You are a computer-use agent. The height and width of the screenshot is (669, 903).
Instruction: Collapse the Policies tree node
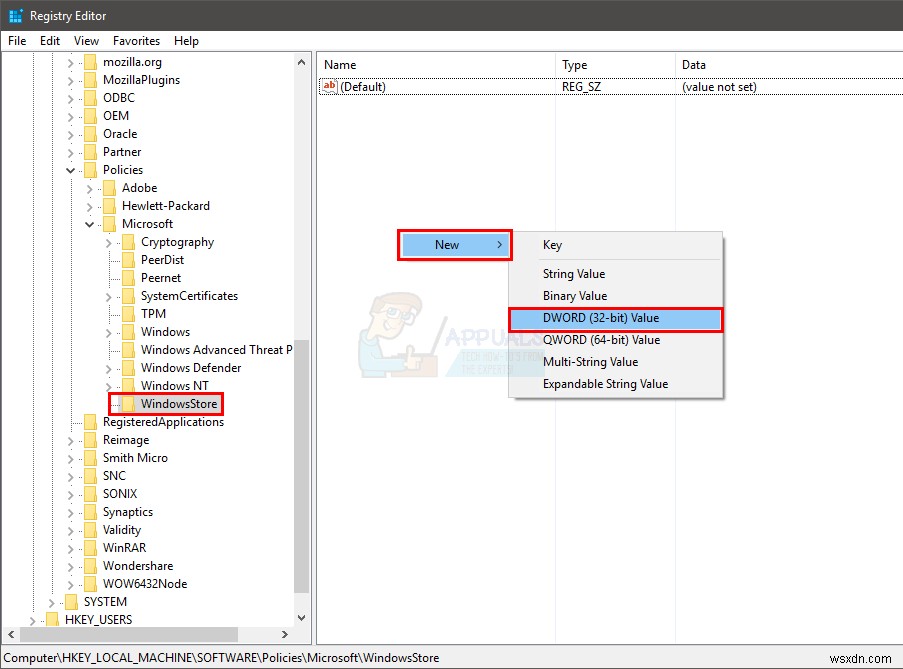coord(70,170)
